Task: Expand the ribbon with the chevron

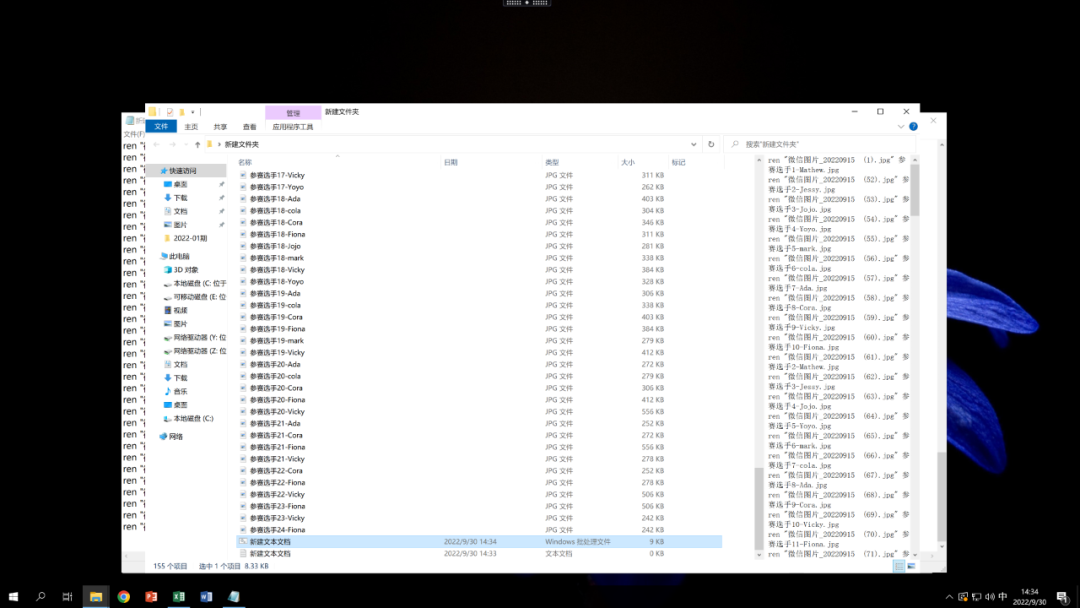Action: 901,127
